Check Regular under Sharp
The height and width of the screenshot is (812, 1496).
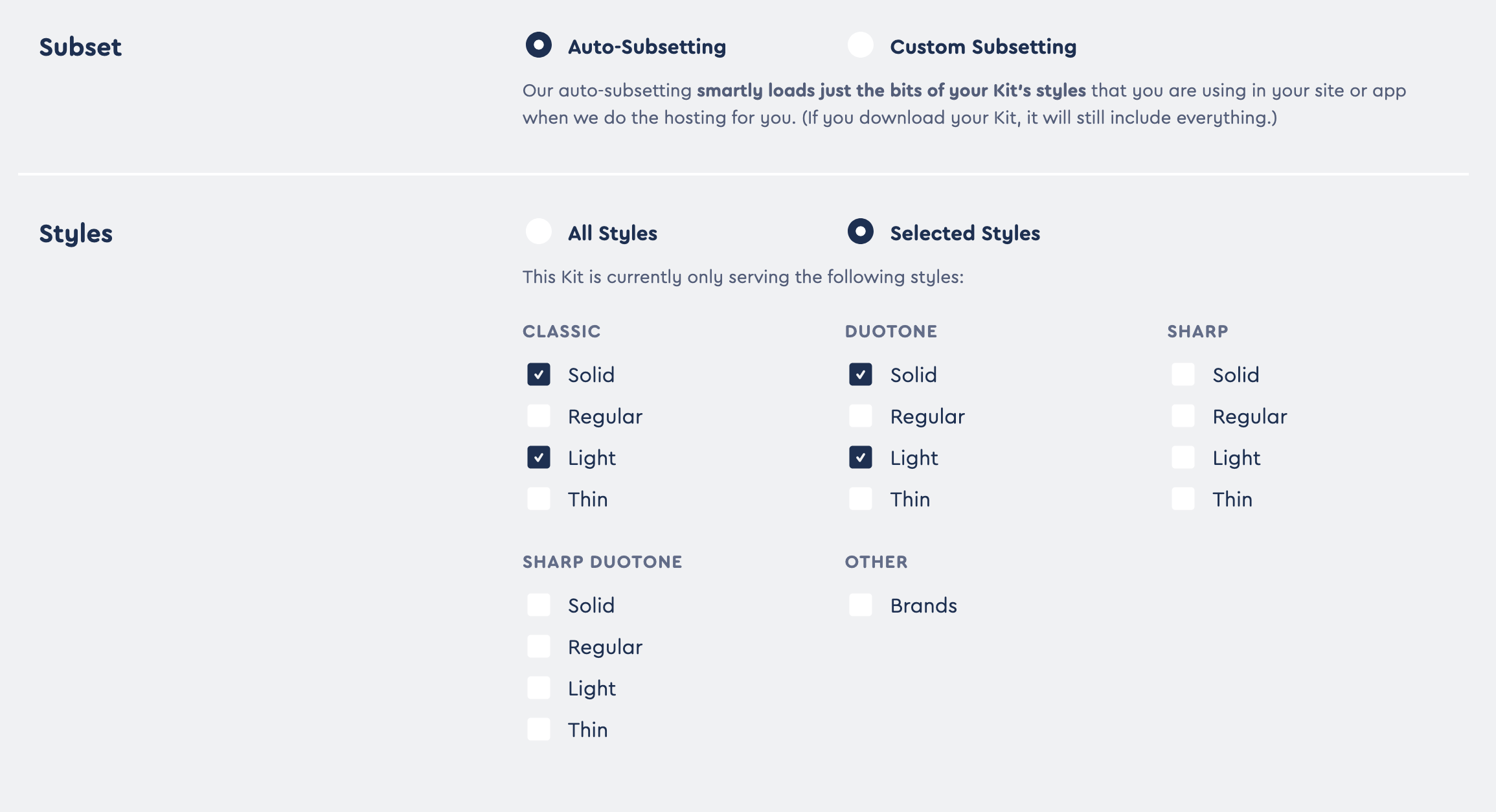pos(1183,416)
